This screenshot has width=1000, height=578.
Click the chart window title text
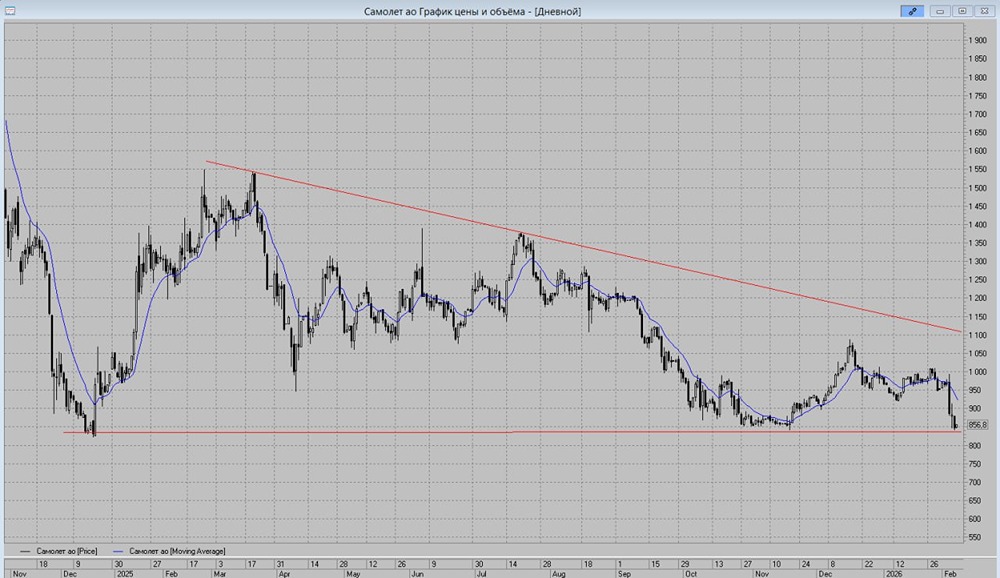click(x=474, y=11)
